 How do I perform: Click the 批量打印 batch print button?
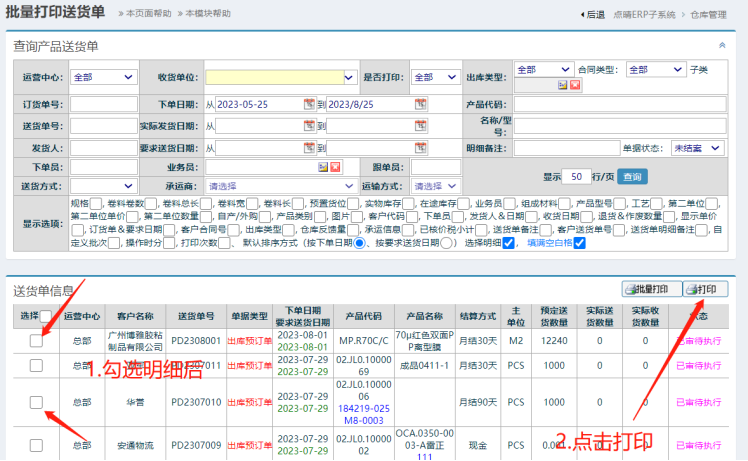click(650, 289)
